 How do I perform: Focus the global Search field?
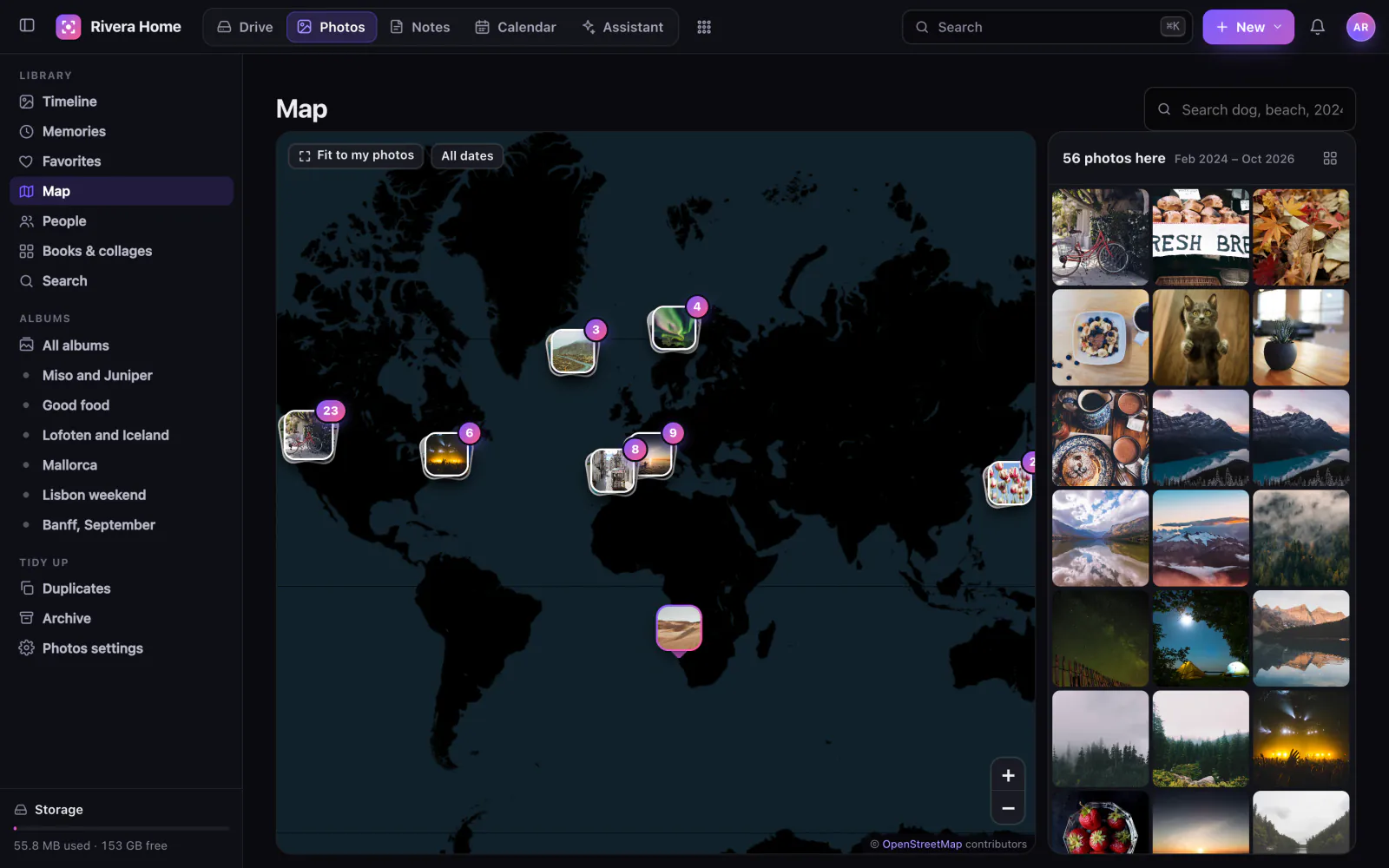tap(1047, 27)
